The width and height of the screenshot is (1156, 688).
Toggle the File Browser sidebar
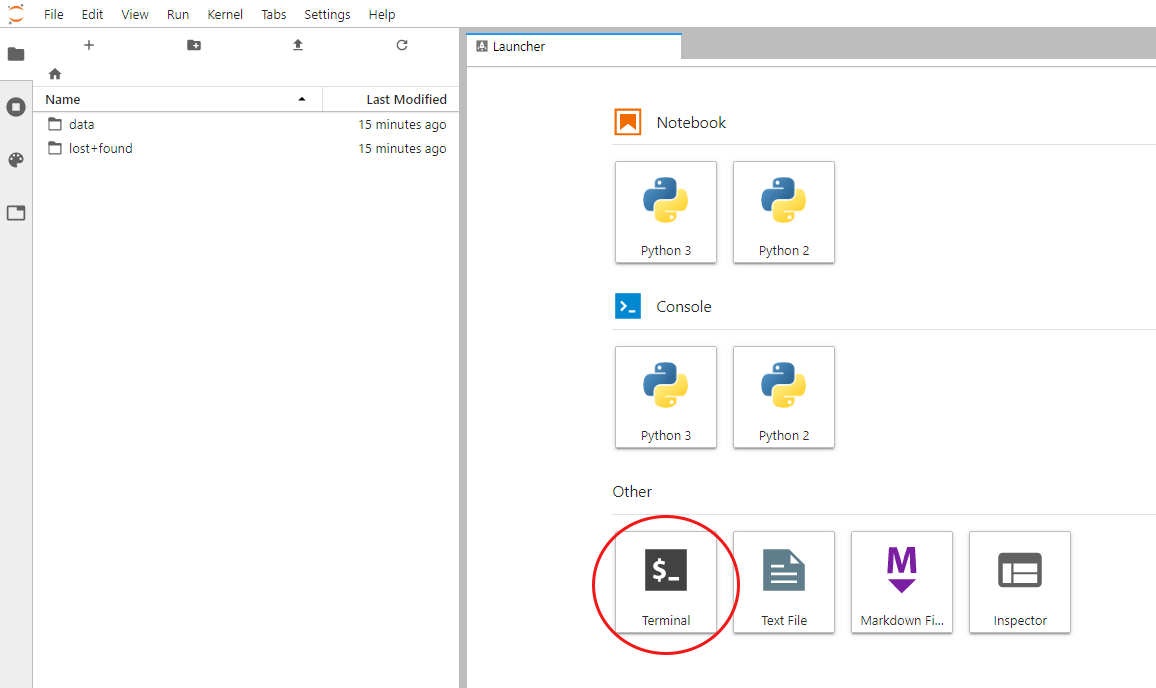click(16, 54)
